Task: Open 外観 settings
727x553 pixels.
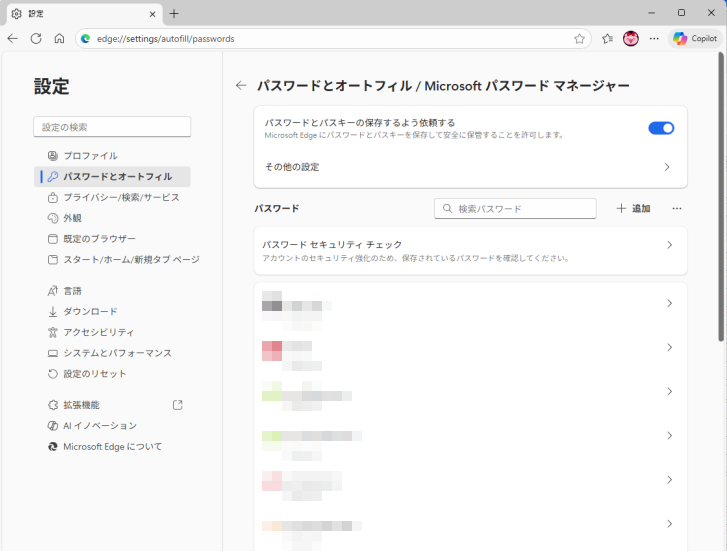Action: [112, 218]
